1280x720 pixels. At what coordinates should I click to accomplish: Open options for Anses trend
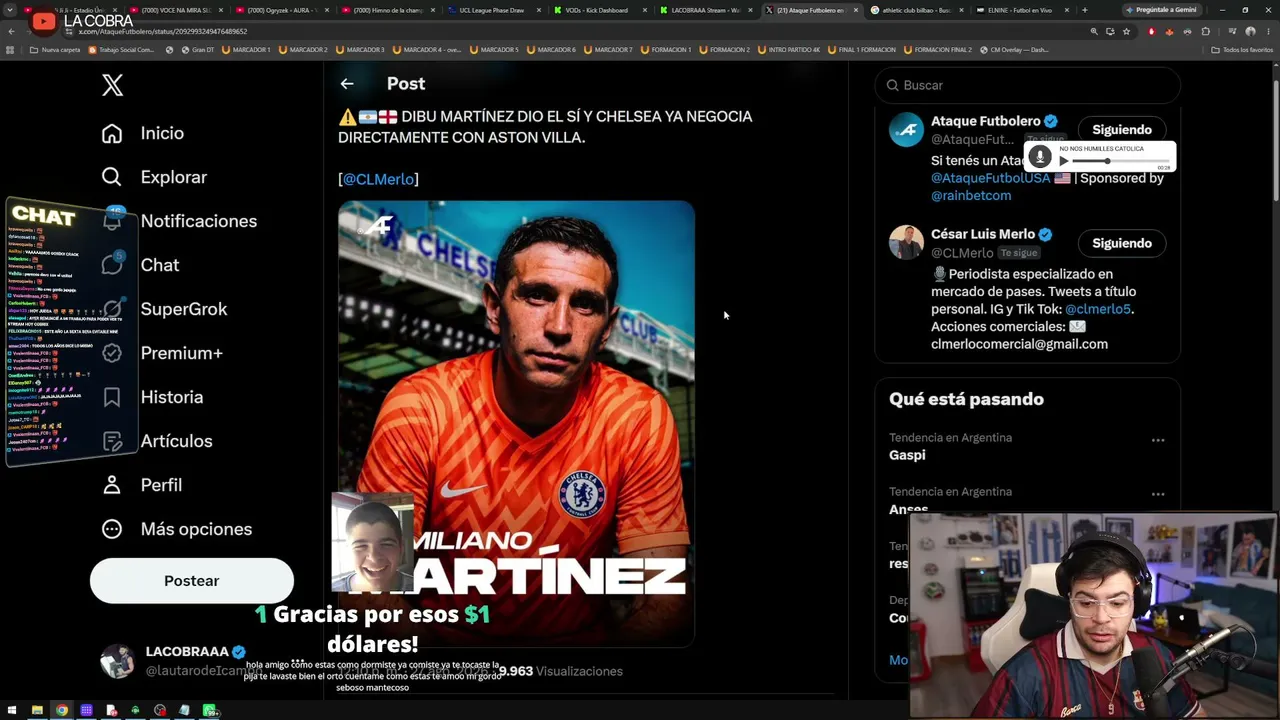tap(1158, 494)
